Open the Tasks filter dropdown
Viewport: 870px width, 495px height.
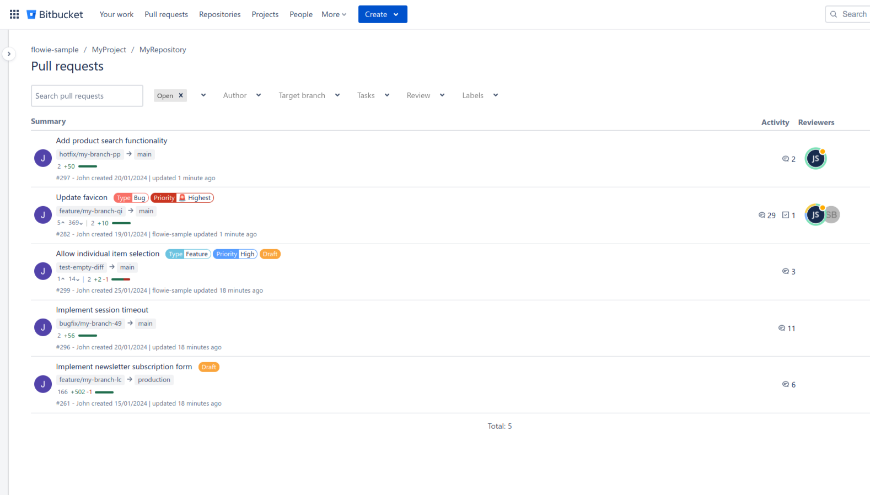point(373,95)
